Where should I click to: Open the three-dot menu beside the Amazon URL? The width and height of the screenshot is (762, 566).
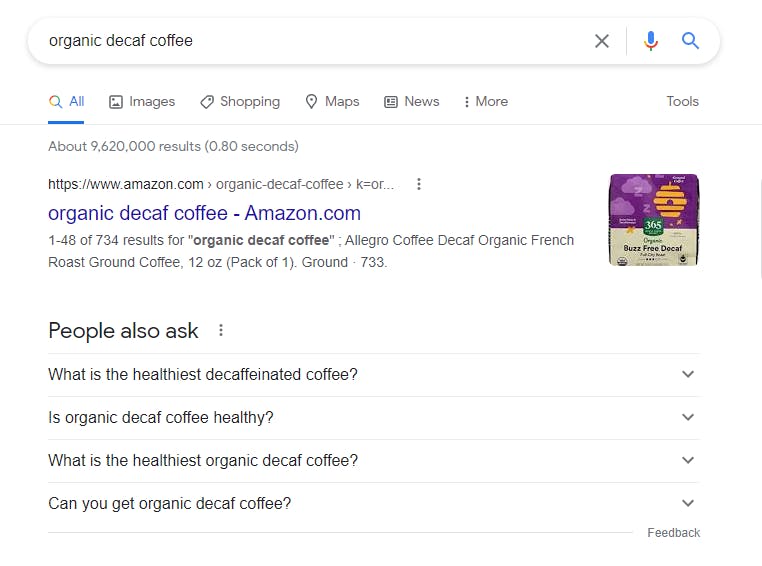coord(418,184)
